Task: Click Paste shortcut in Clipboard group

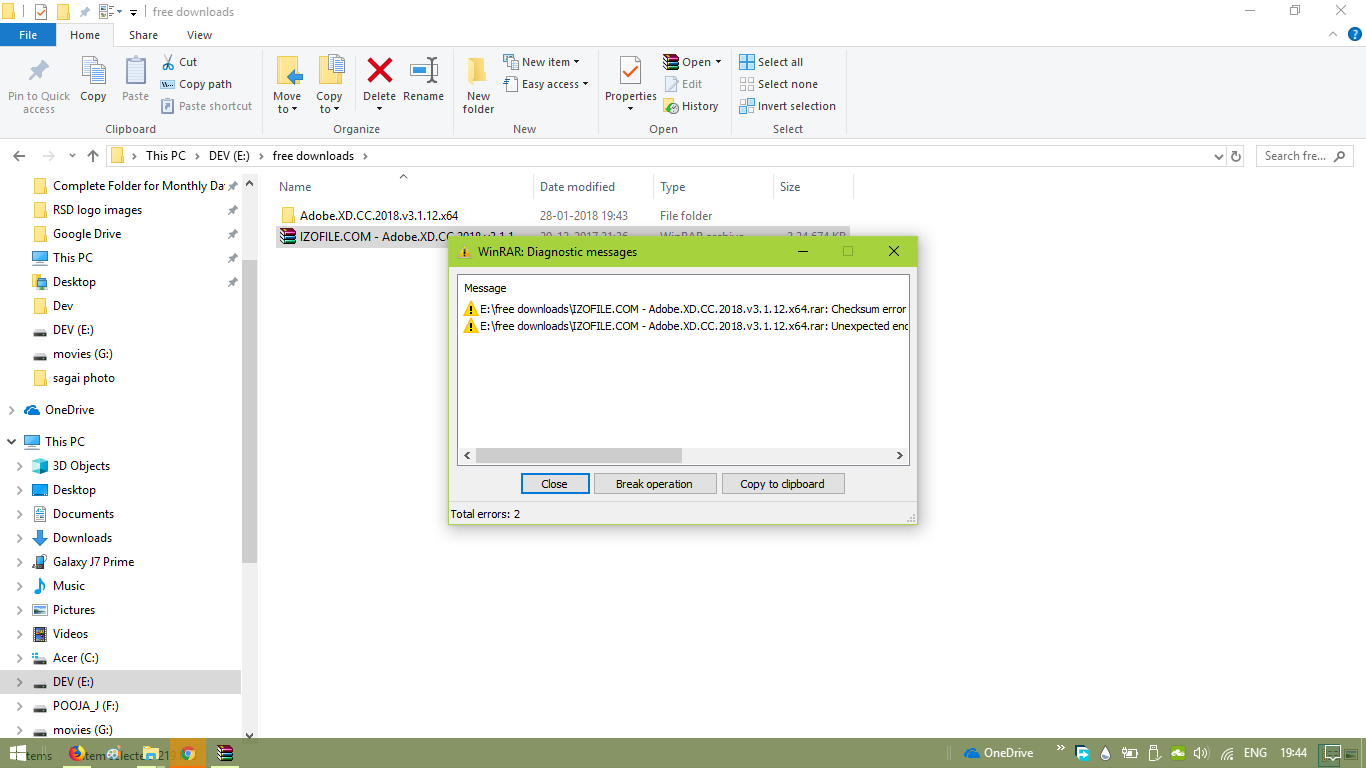Action: (206, 106)
